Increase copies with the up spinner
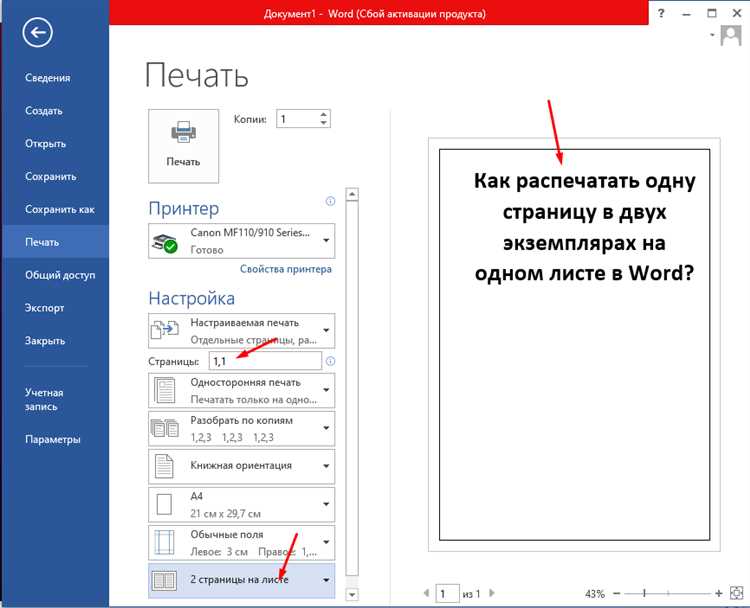 tap(324, 115)
